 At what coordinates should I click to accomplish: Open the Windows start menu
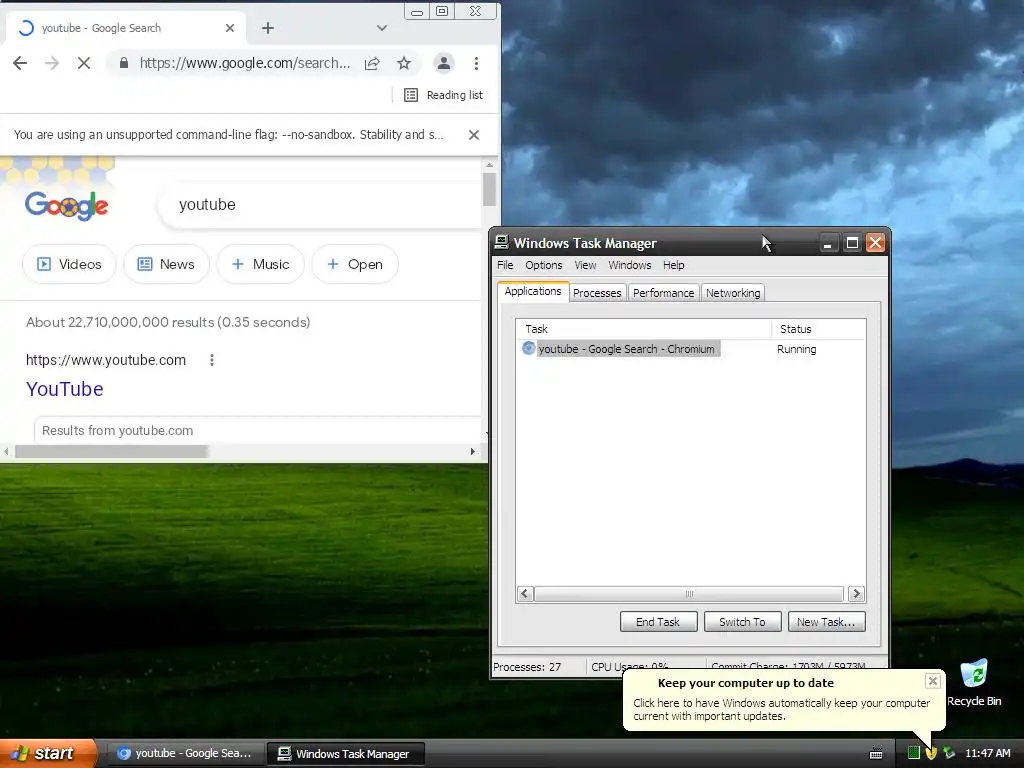click(48, 753)
